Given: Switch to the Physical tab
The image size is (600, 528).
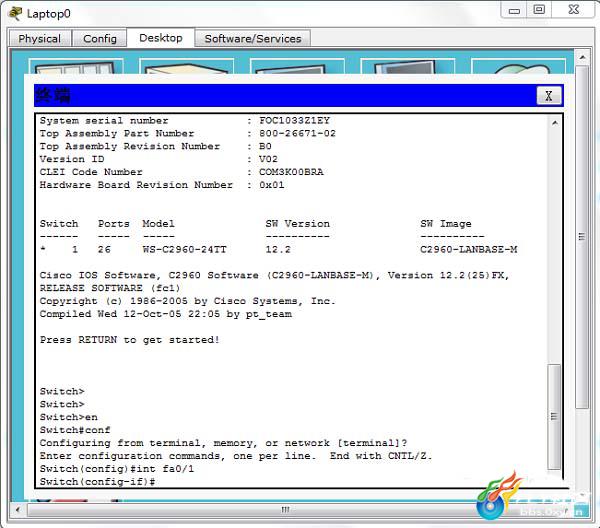Looking at the screenshot, I should point(40,39).
